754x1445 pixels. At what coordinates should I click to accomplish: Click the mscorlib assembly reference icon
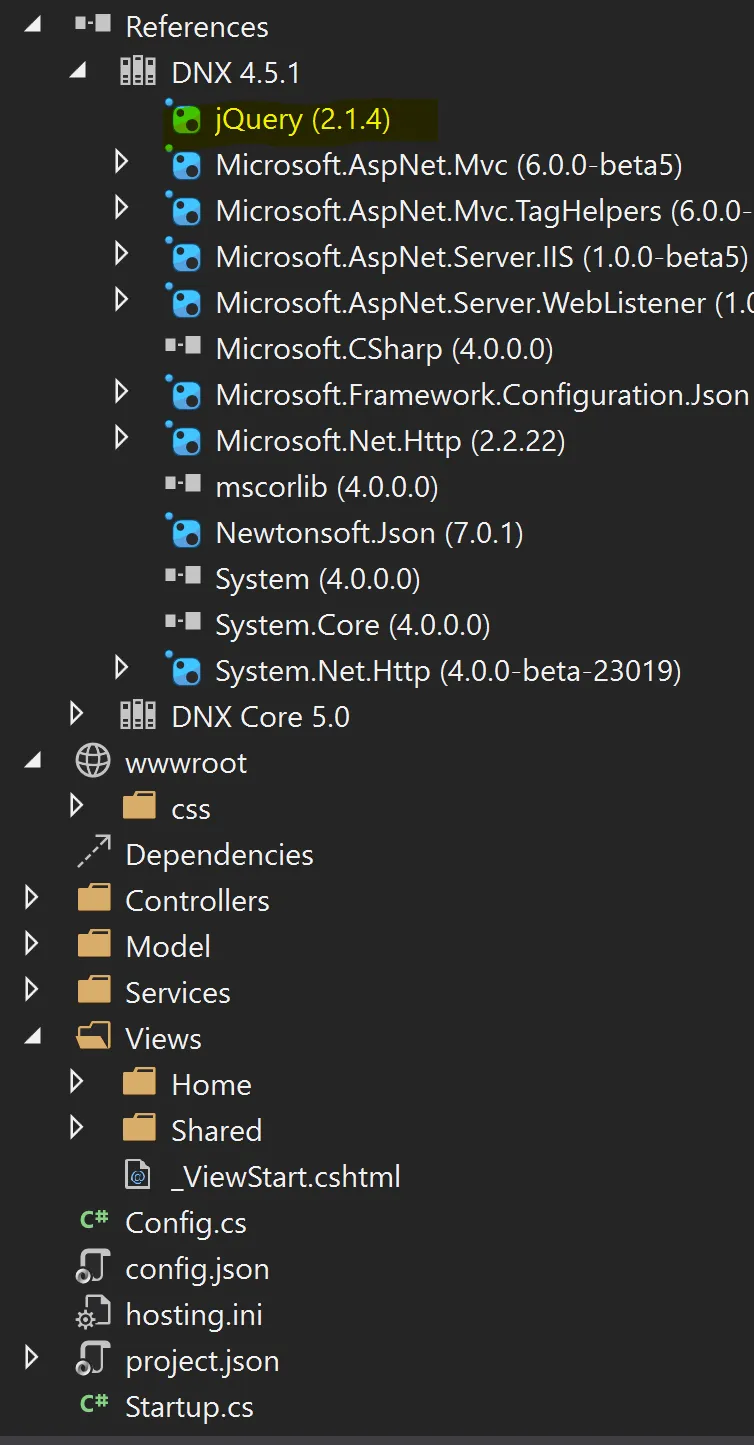pos(184,486)
